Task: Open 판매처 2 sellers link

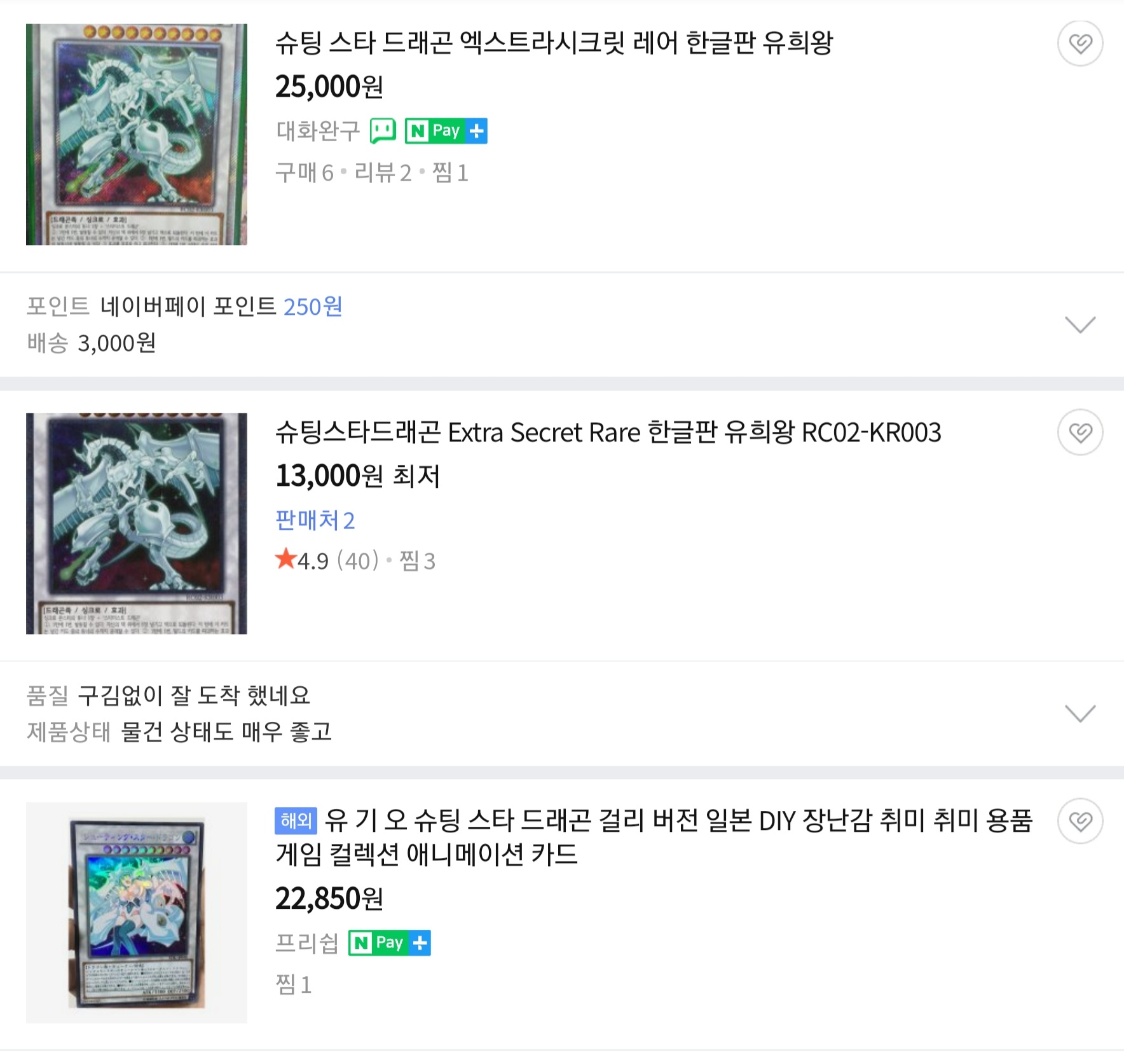Action: 315,520
